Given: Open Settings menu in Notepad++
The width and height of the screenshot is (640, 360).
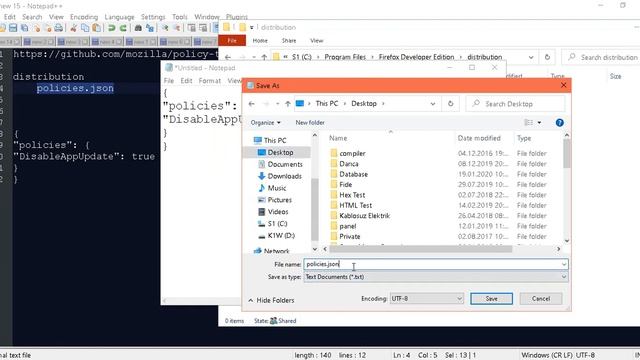Looking at the screenshot, I should point(153,17).
